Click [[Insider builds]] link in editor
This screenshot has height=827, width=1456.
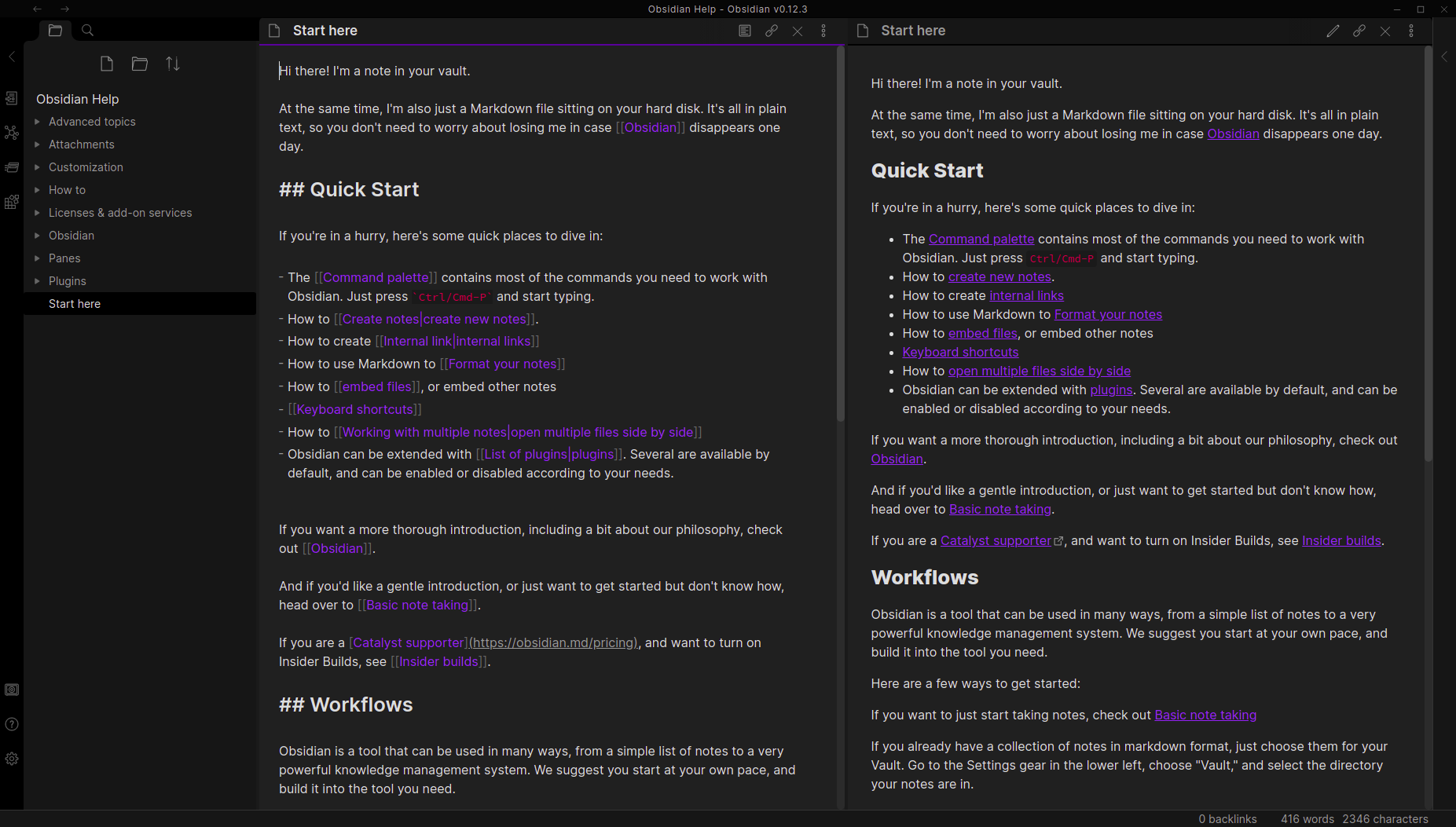click(439, 661)
